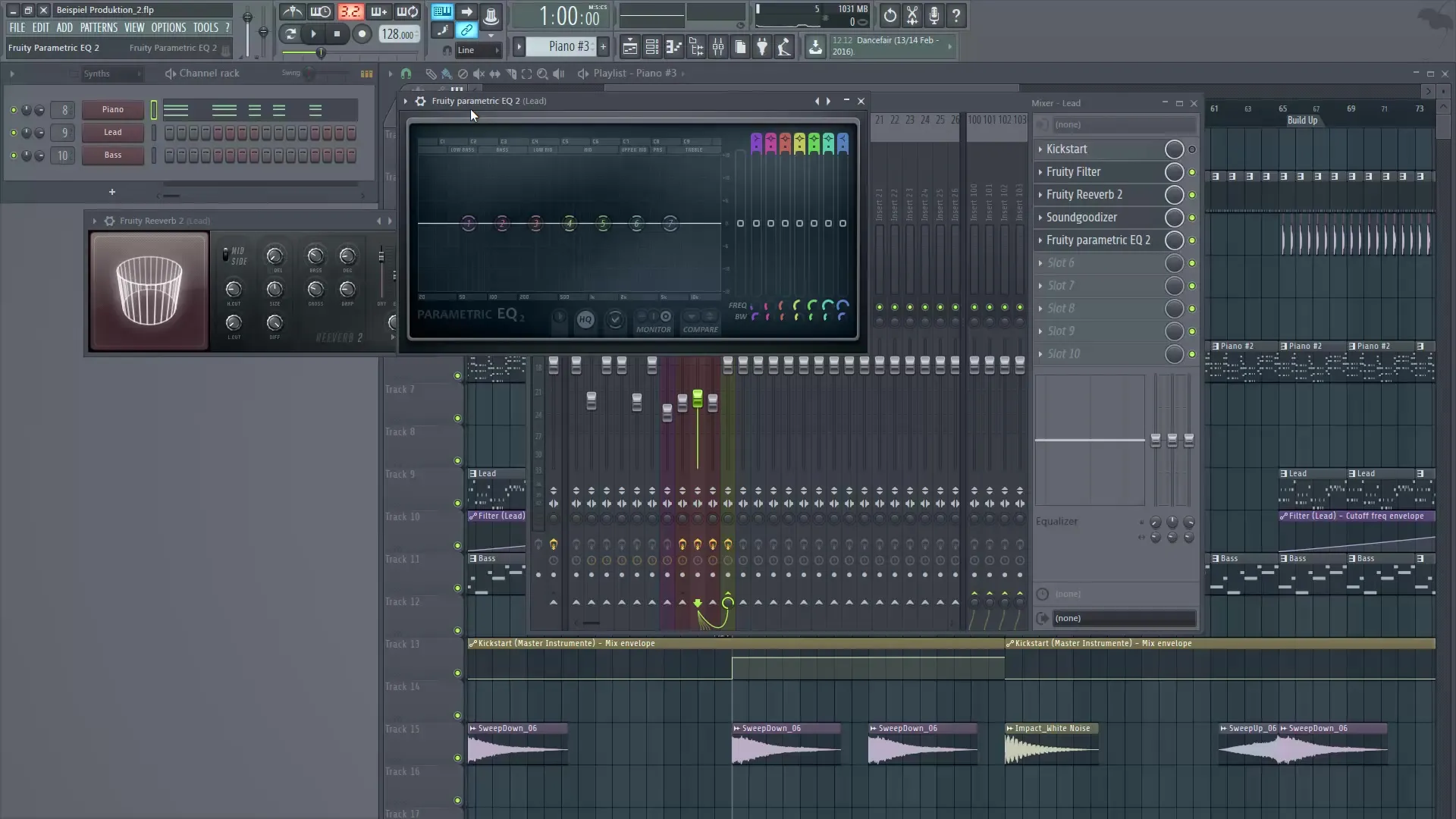Select the Draw pencil tool
This screenshot has height=819, width=1456.
(x=431, y=74)
